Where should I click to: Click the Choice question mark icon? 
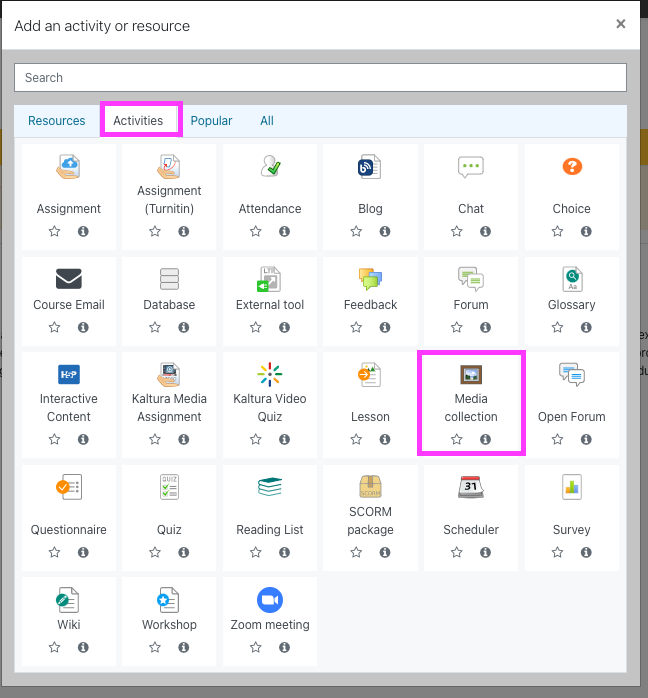coord(571,168)
